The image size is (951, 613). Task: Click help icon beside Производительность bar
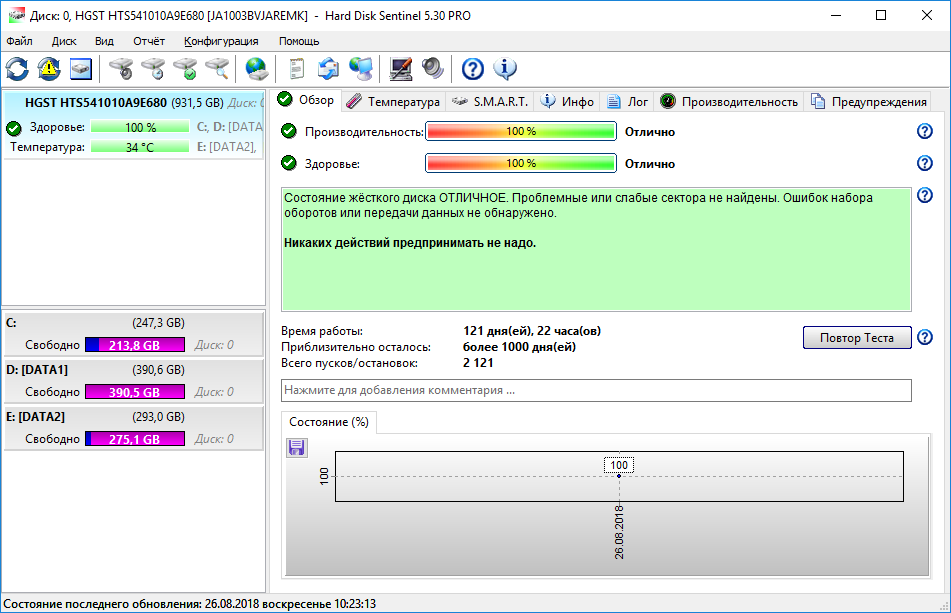click(924, 131)
